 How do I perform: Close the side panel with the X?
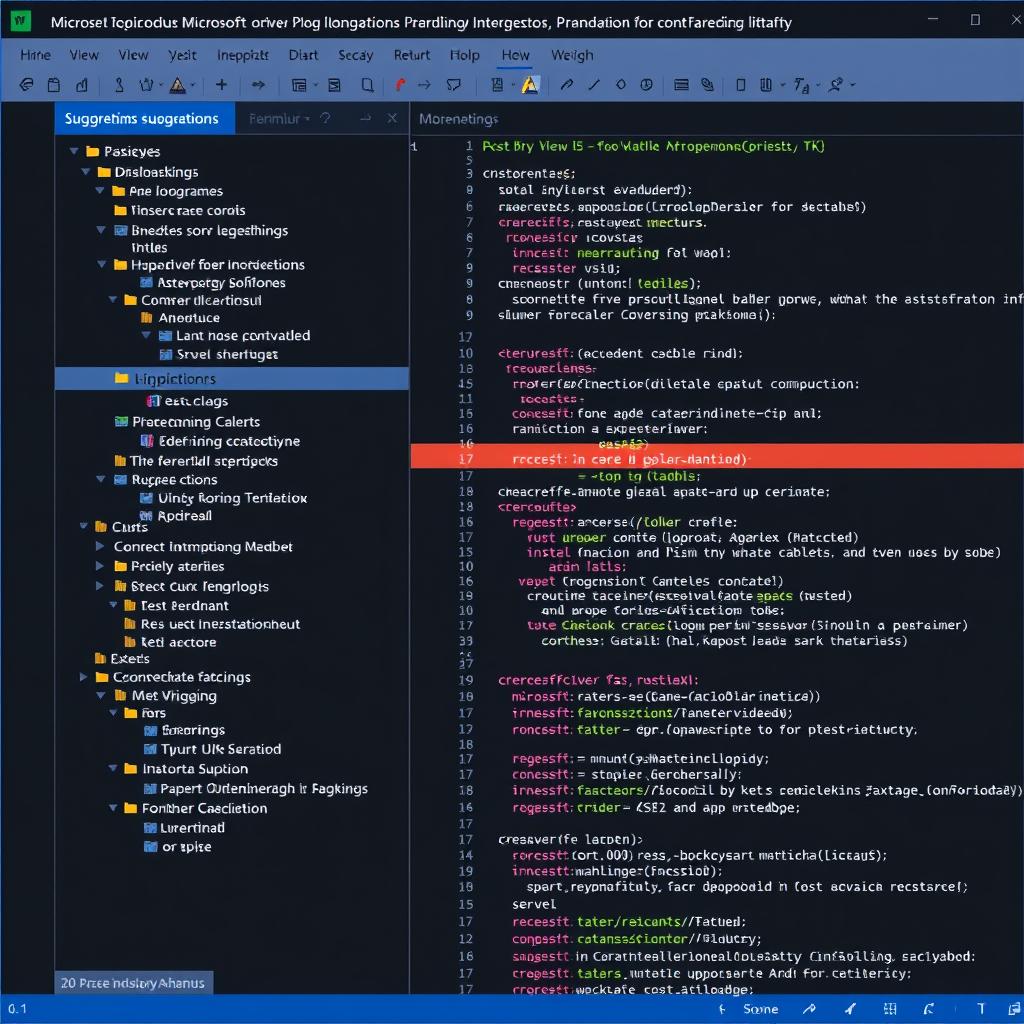tap(392, 118)
